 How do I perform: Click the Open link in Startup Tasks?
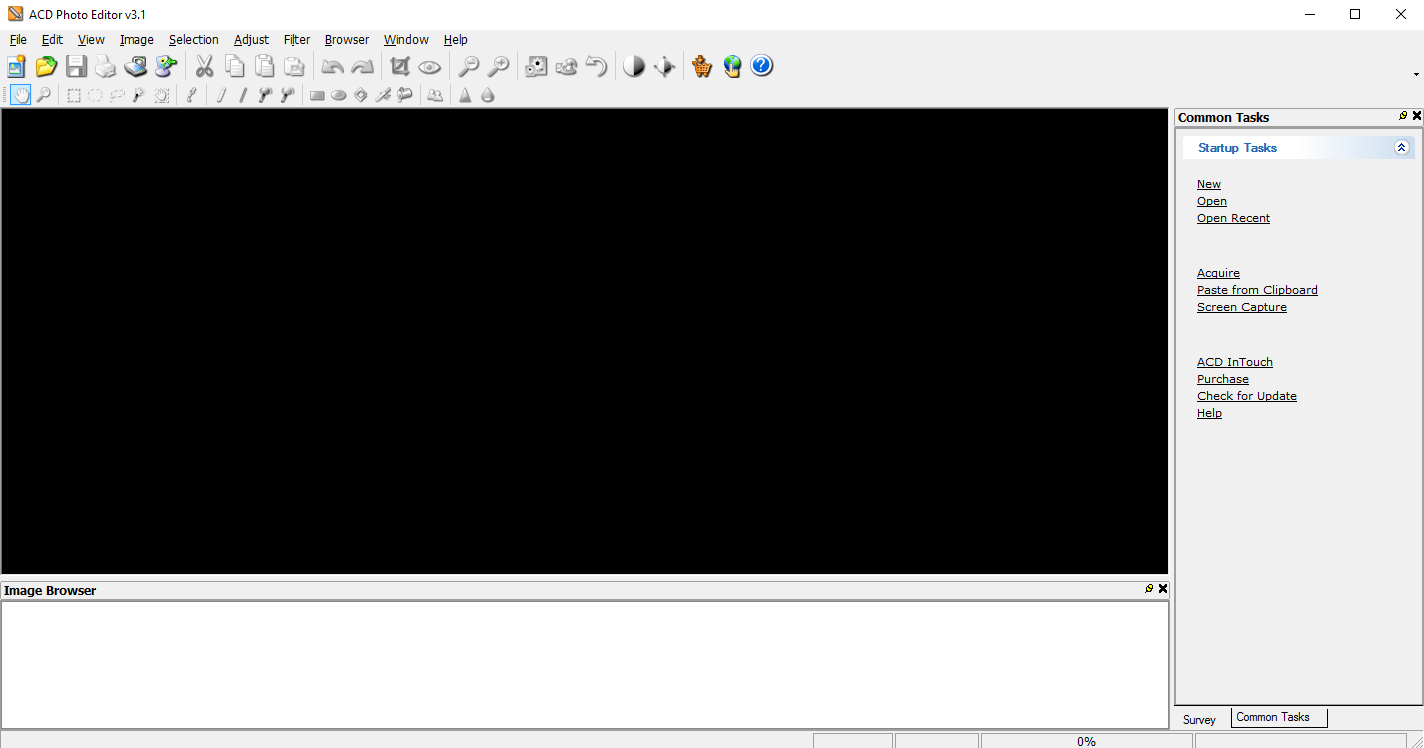tap(1212, 201)
